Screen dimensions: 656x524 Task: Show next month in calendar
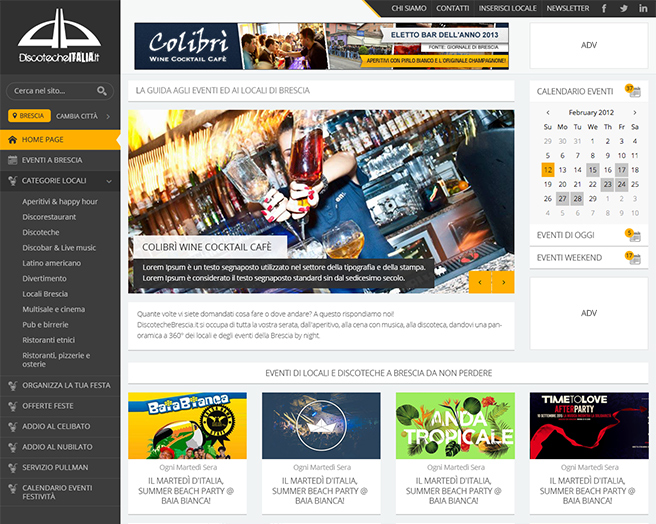[x=635, y=113]
